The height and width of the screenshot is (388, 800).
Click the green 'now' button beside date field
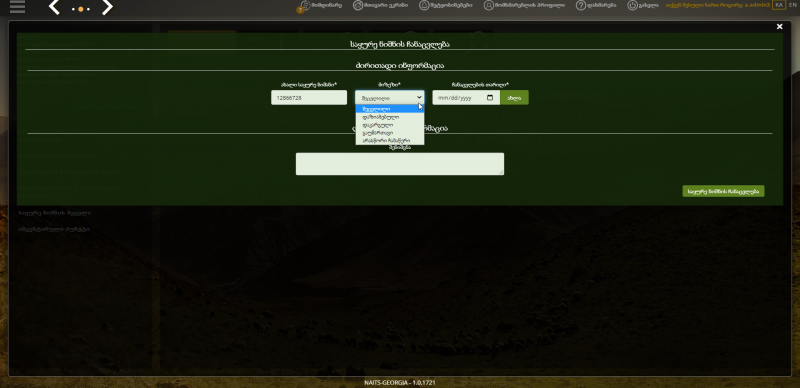pyautogui.click(x=514, y=98)
